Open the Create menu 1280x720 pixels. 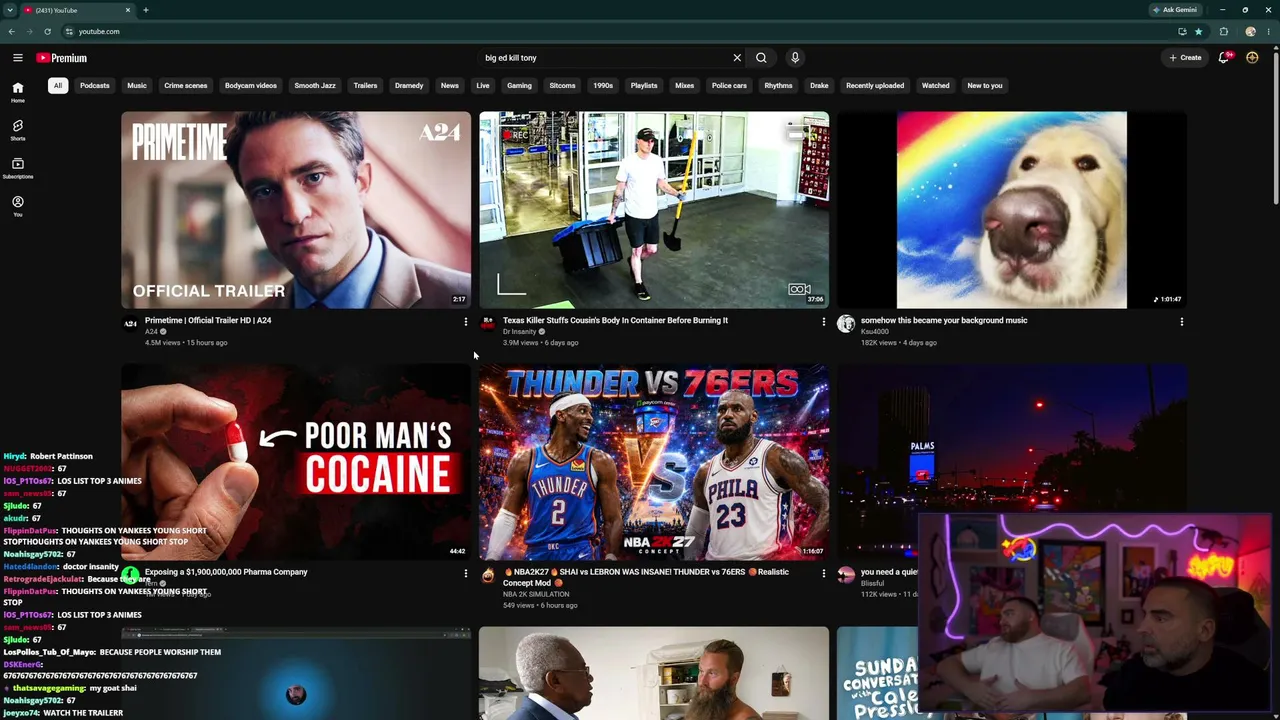click(1185, 58)
